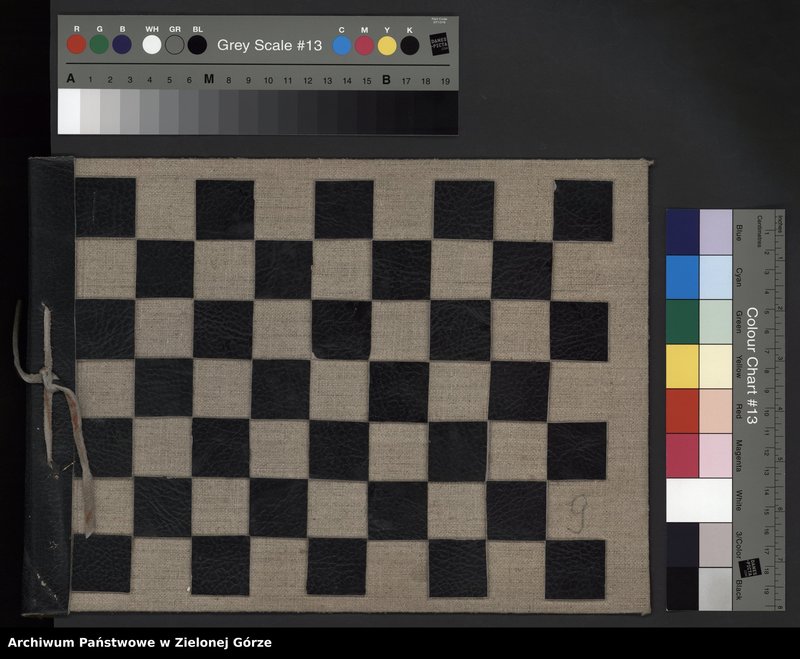This screenshot has width=800, height=659.
Task: Click the 'Yellow' label on the colour chart
Action: 738,367
